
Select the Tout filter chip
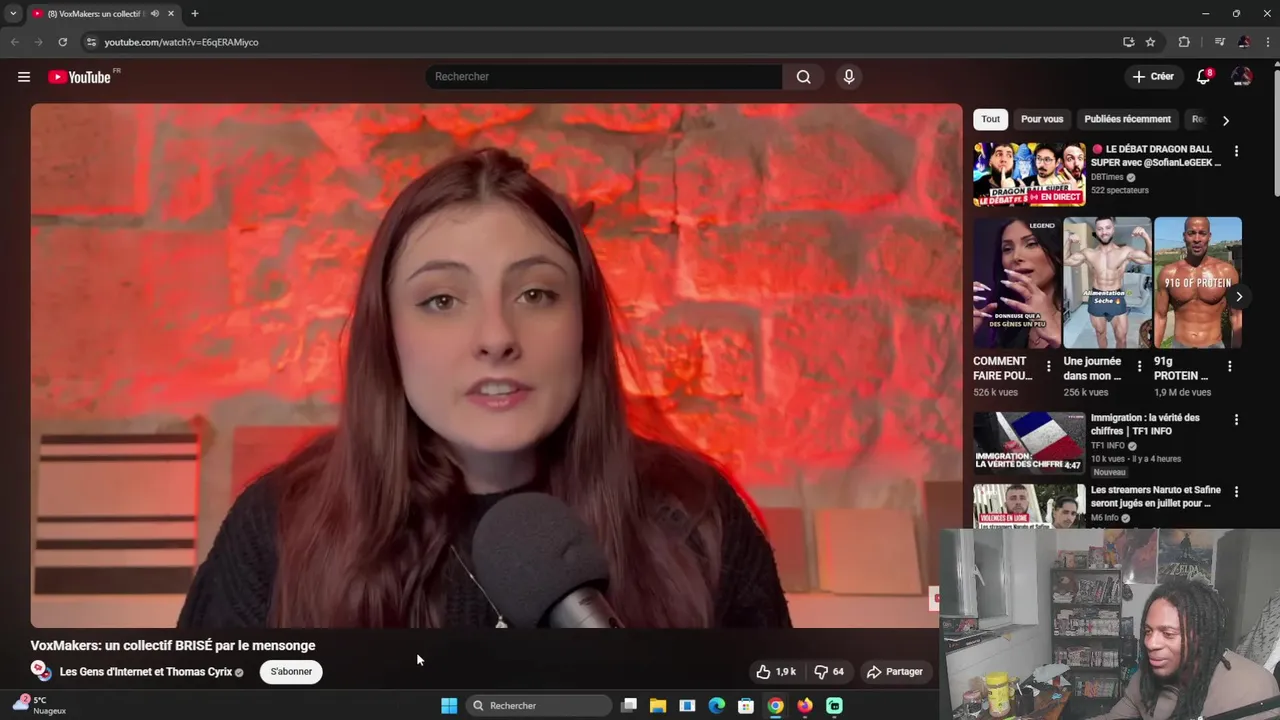[x=990, y=119]
